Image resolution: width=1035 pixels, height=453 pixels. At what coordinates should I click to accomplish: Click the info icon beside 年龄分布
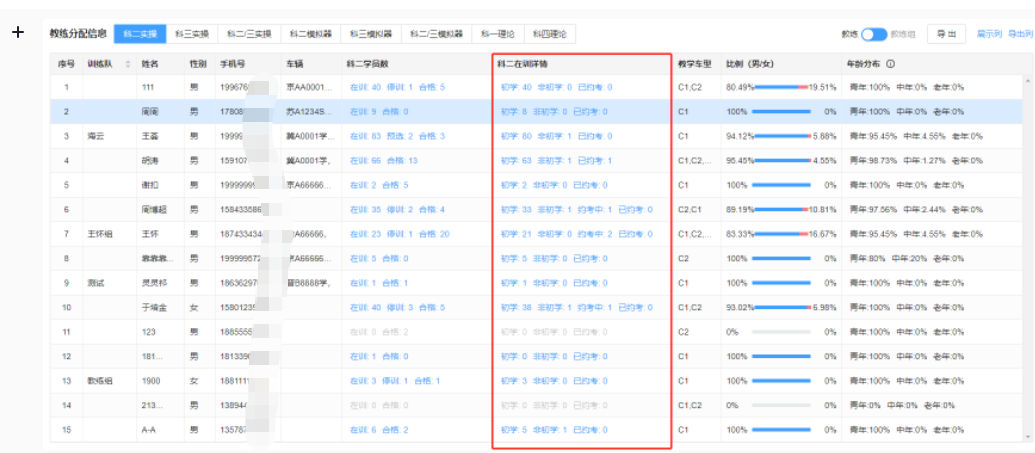click(890, 64)
